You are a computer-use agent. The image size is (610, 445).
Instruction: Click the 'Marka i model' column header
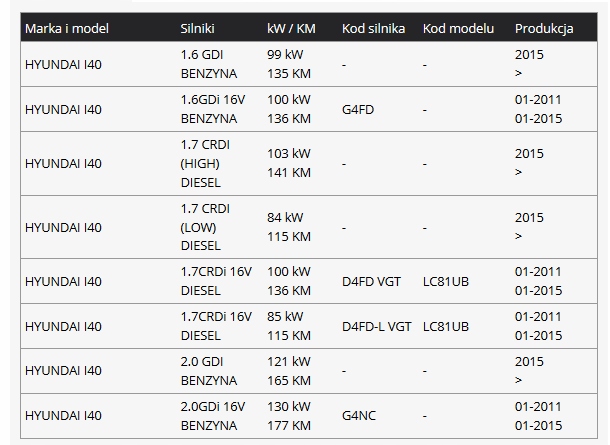pos(65,29)
